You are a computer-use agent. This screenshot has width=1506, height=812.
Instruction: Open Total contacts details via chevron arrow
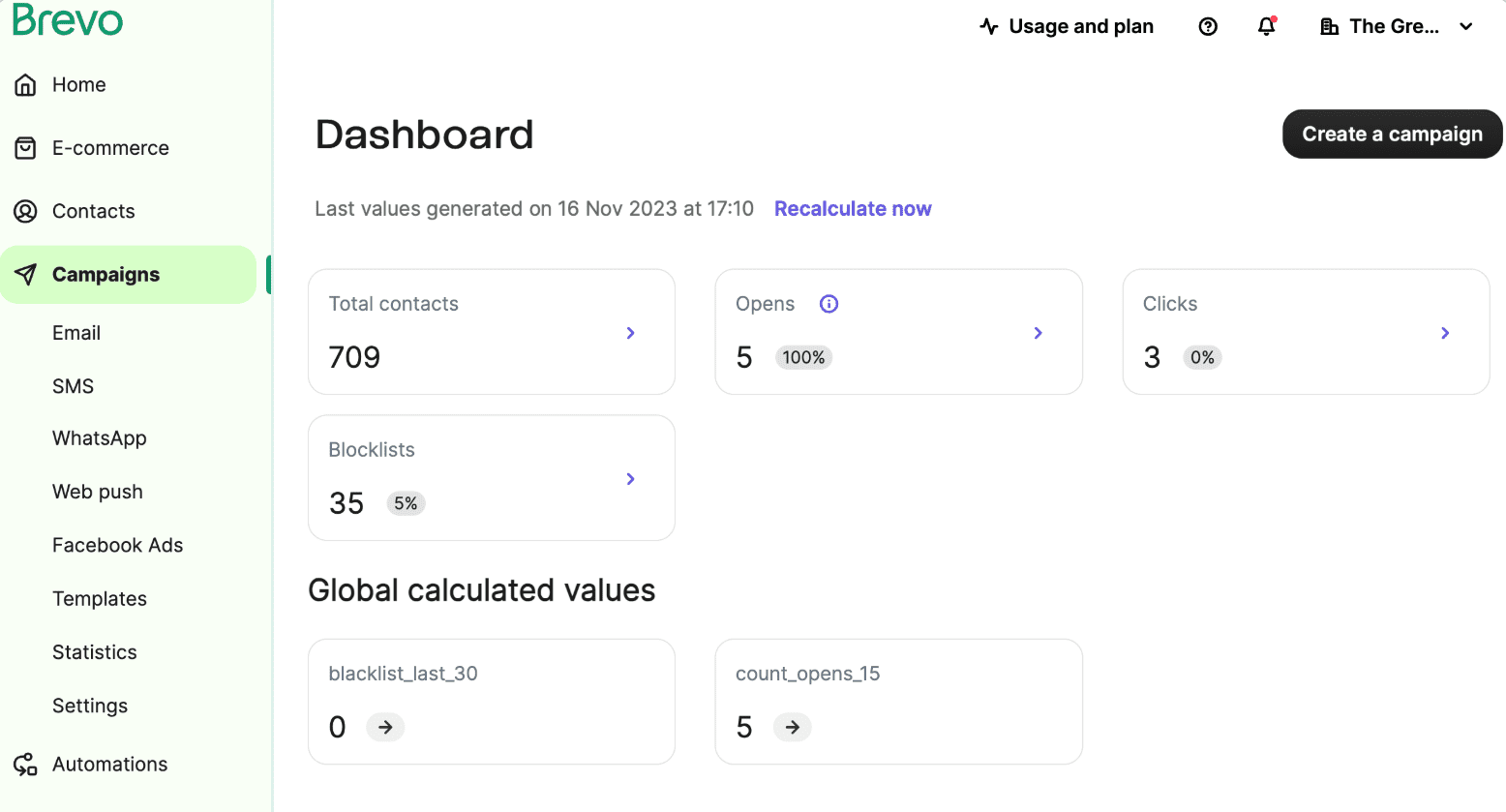click(x=630, y=332)
